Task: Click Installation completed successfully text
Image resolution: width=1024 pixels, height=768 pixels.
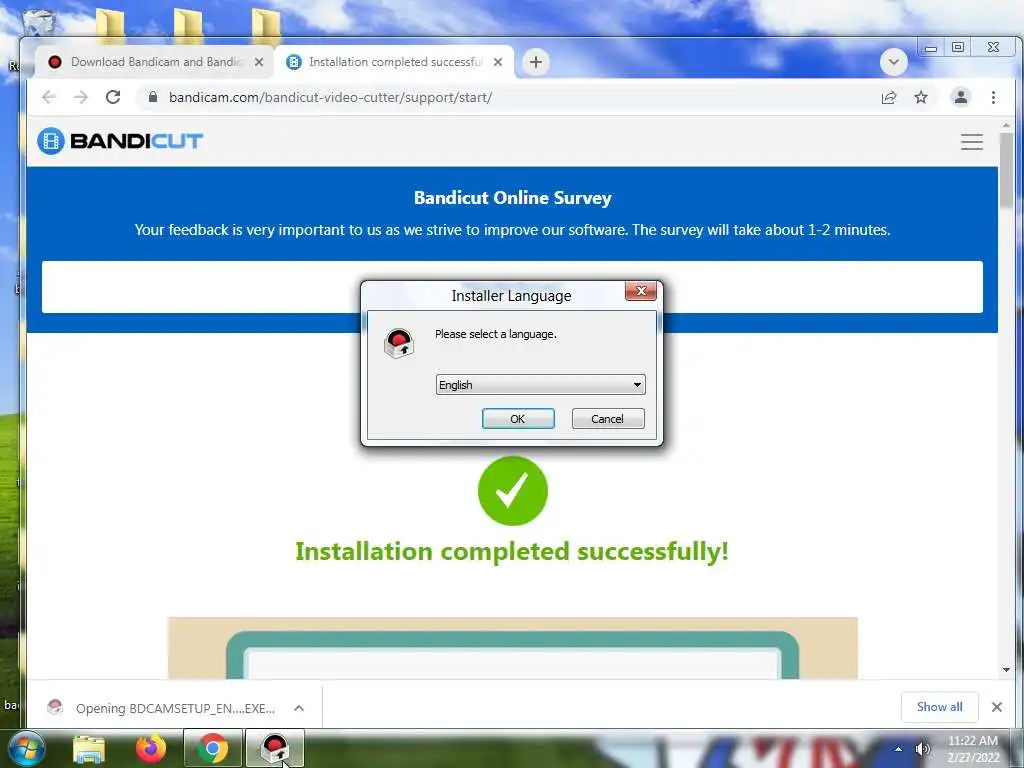Action: tap(512, 551)
